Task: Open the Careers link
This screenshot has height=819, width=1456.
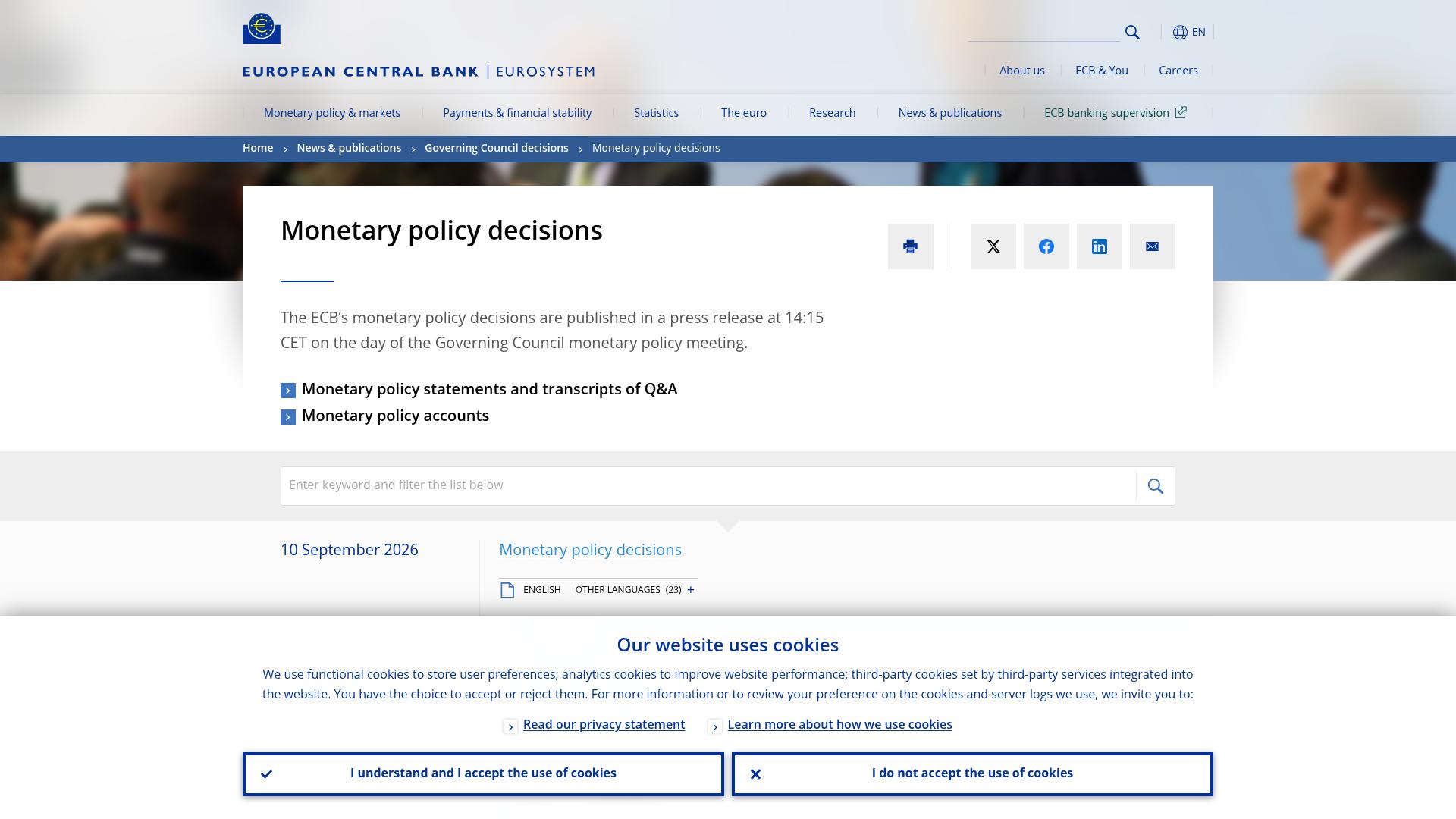Action: (1178, 71)
